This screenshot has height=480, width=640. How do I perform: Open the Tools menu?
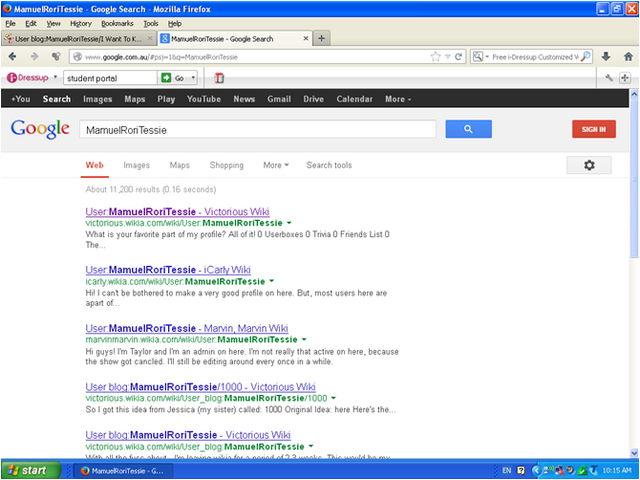[151, 24]
